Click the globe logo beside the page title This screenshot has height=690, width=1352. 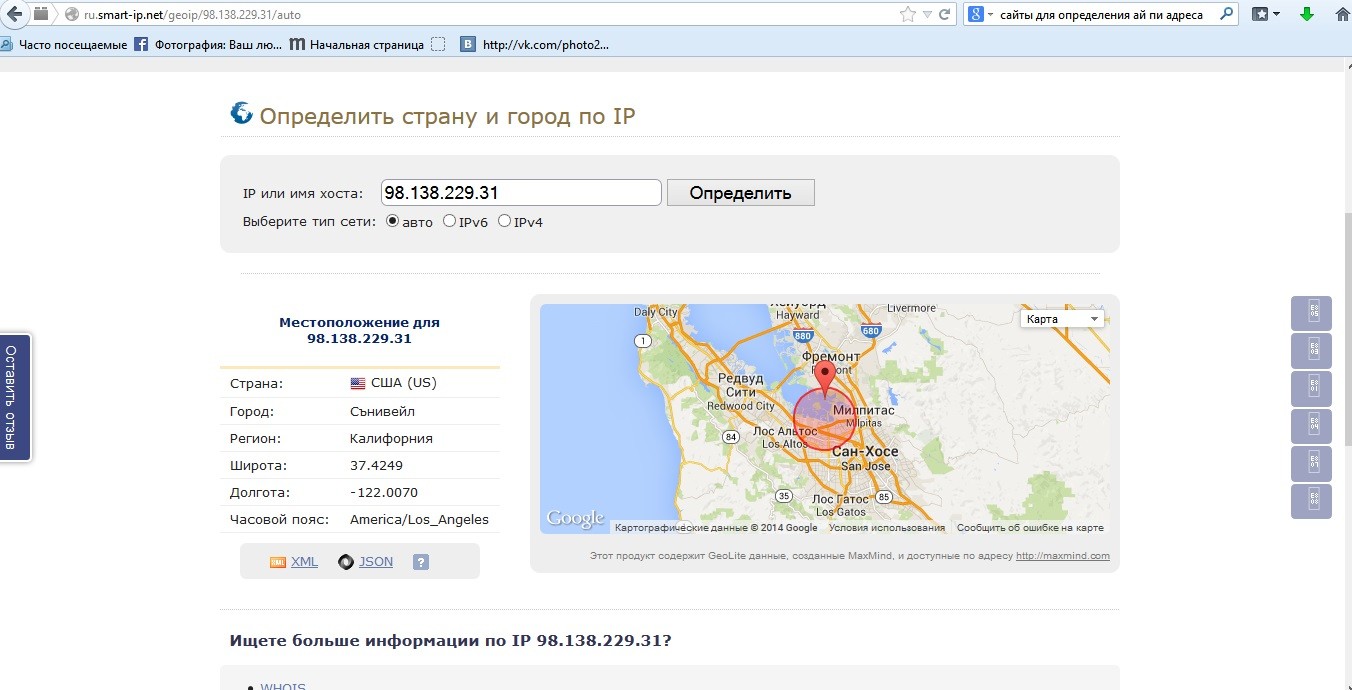coord(241,113)
